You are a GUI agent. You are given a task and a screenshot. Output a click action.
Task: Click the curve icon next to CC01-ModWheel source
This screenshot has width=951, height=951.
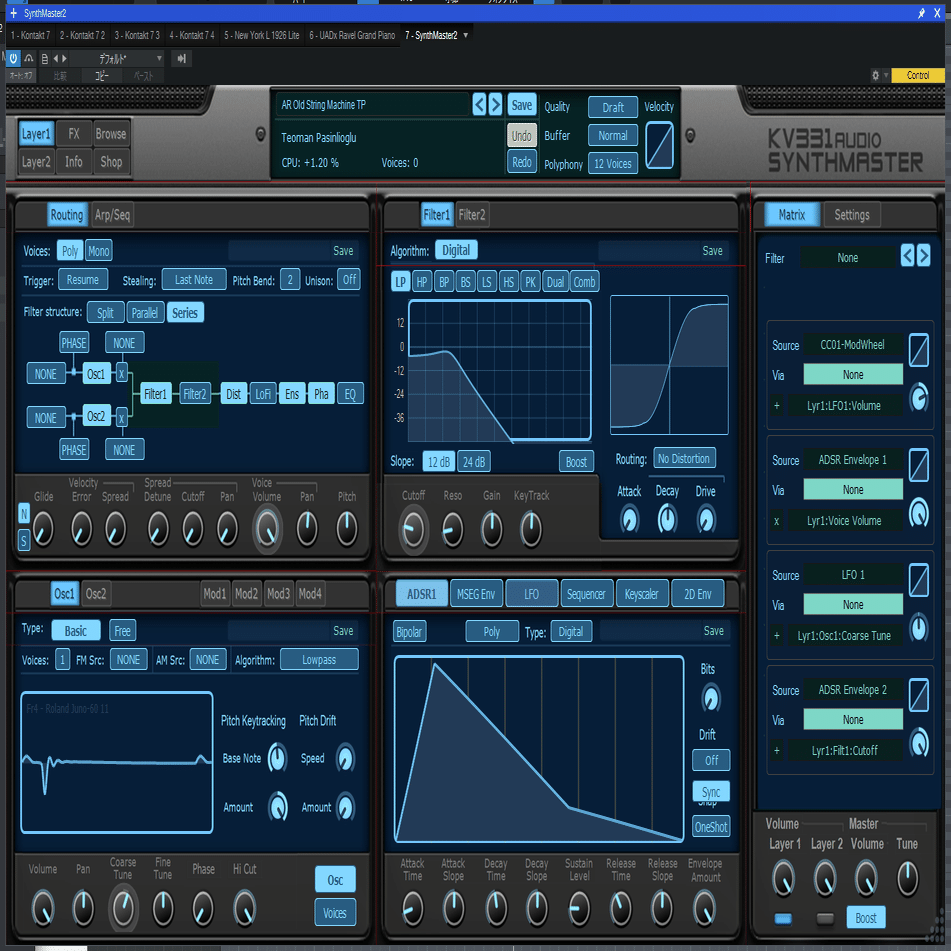918,350
